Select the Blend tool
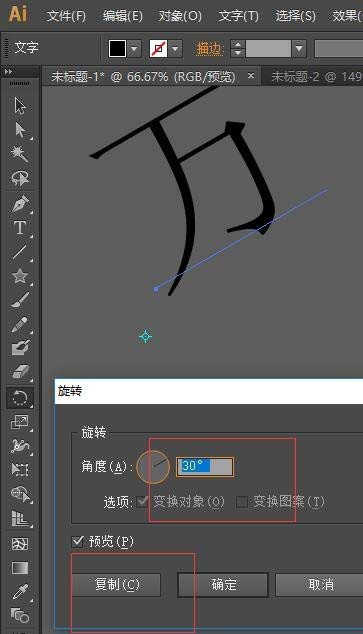Viewport: 363px width, 634px height. click(x=20, y=615)
